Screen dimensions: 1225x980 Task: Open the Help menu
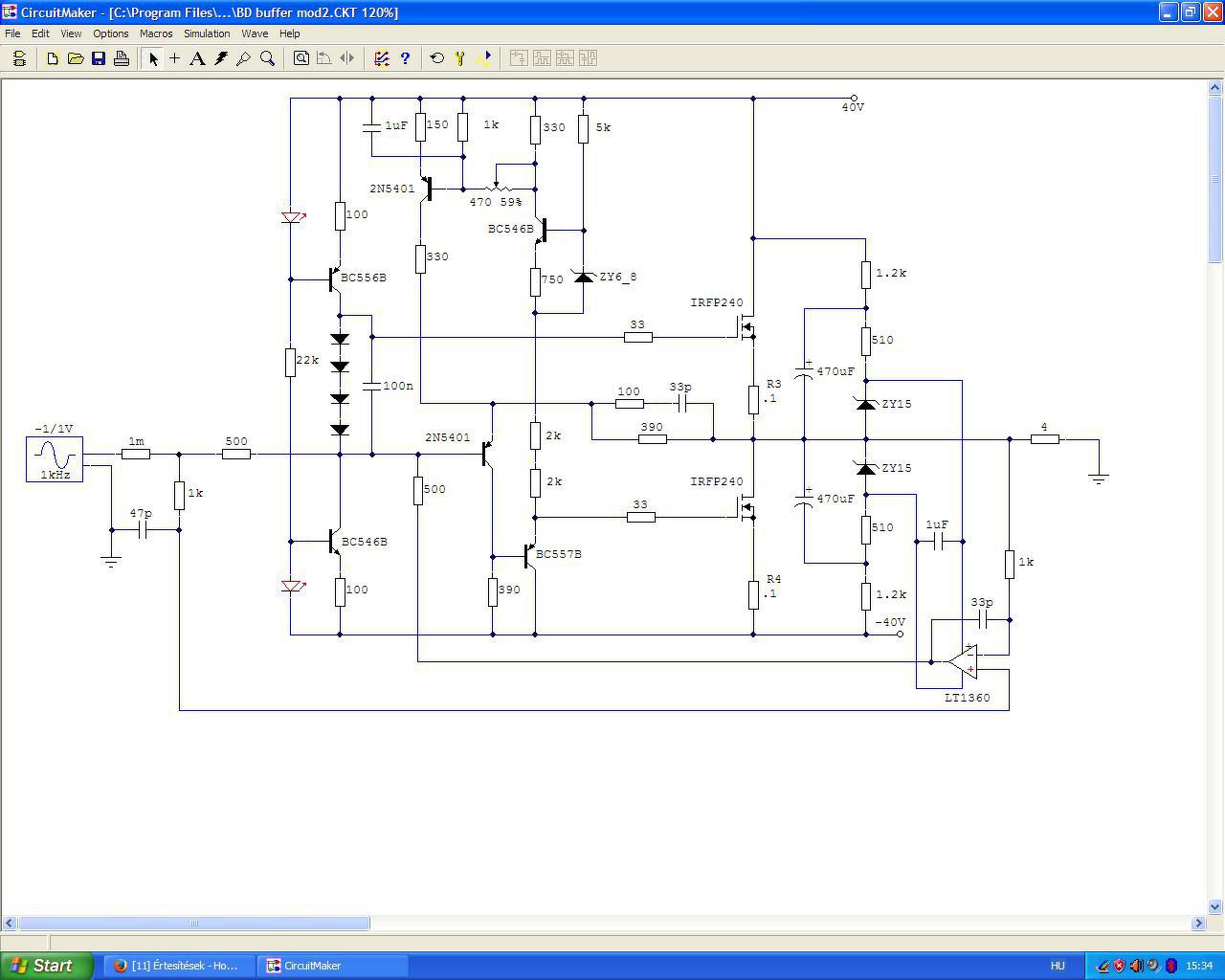pyautogui.click(x=289, y=33)
